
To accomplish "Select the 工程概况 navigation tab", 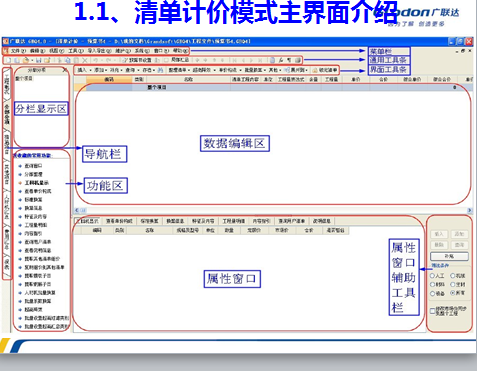I will click(x=6, y=84).
